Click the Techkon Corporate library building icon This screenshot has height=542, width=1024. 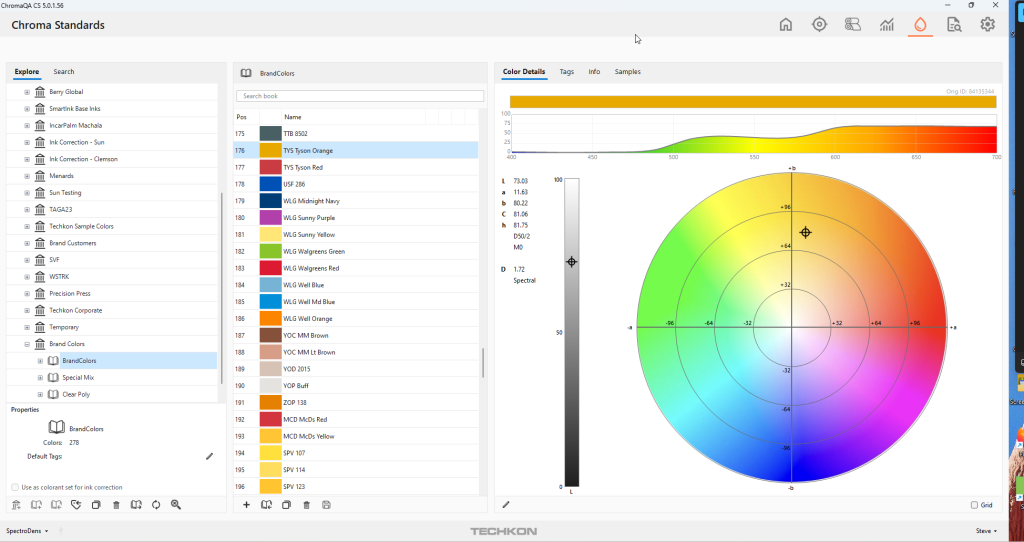(x=40, y=310)
